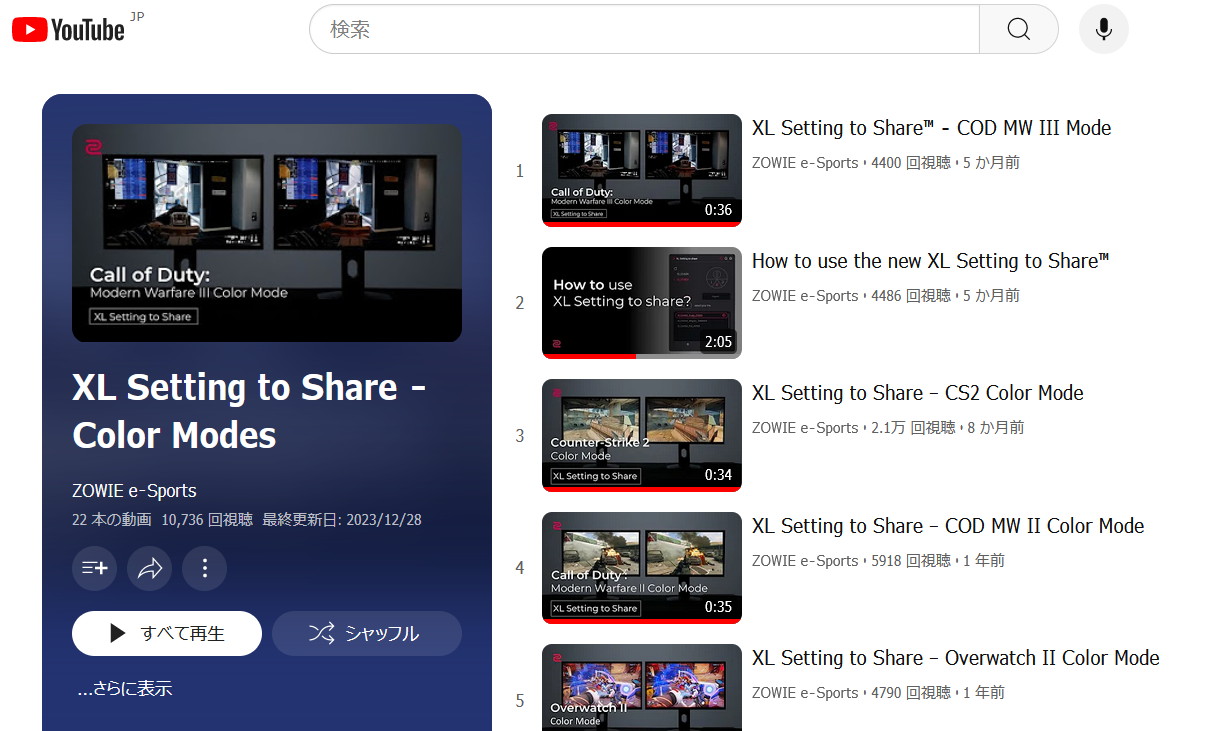The width and height of the screenshot is (1221, 731).
Task: Click 4790 回視聴 view count text
Action: 911,693
